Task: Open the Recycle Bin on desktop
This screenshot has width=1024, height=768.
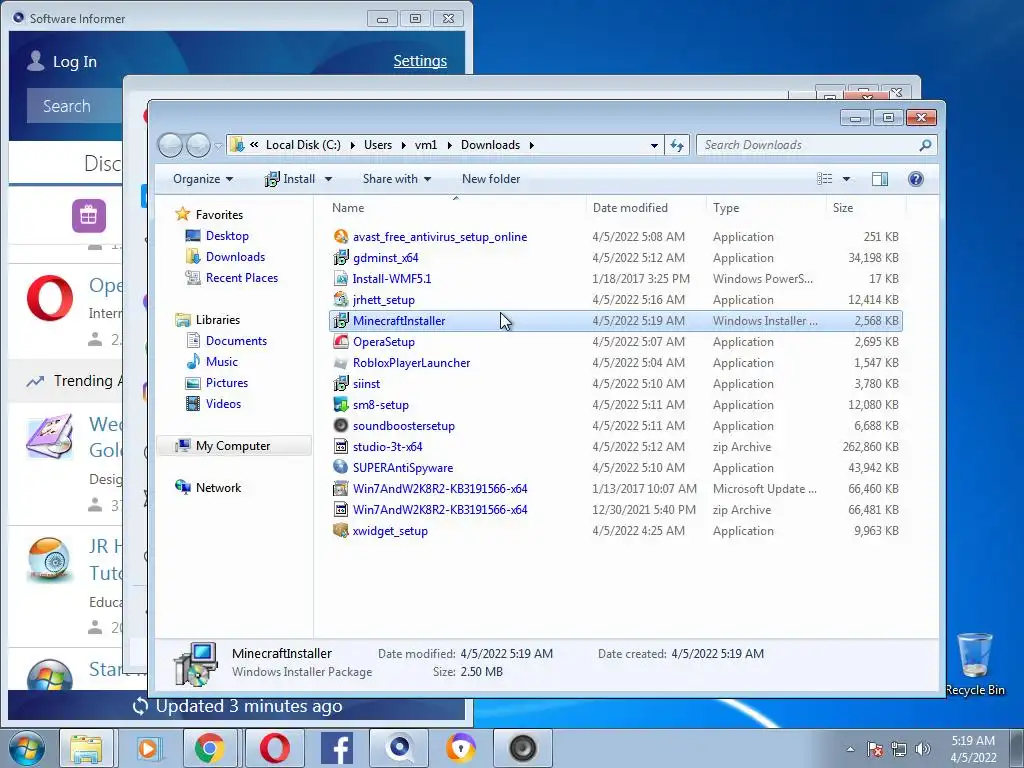Action: pos(974,664)
